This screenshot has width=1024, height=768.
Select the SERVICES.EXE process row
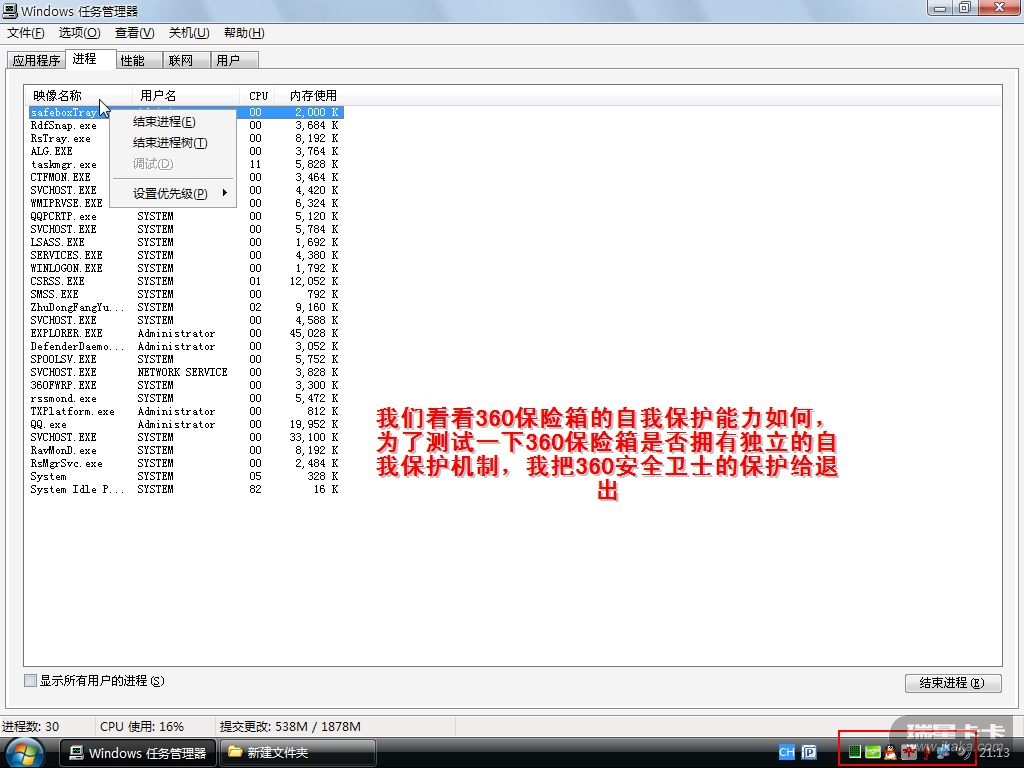pyautogui.click(x=185, y=255)
